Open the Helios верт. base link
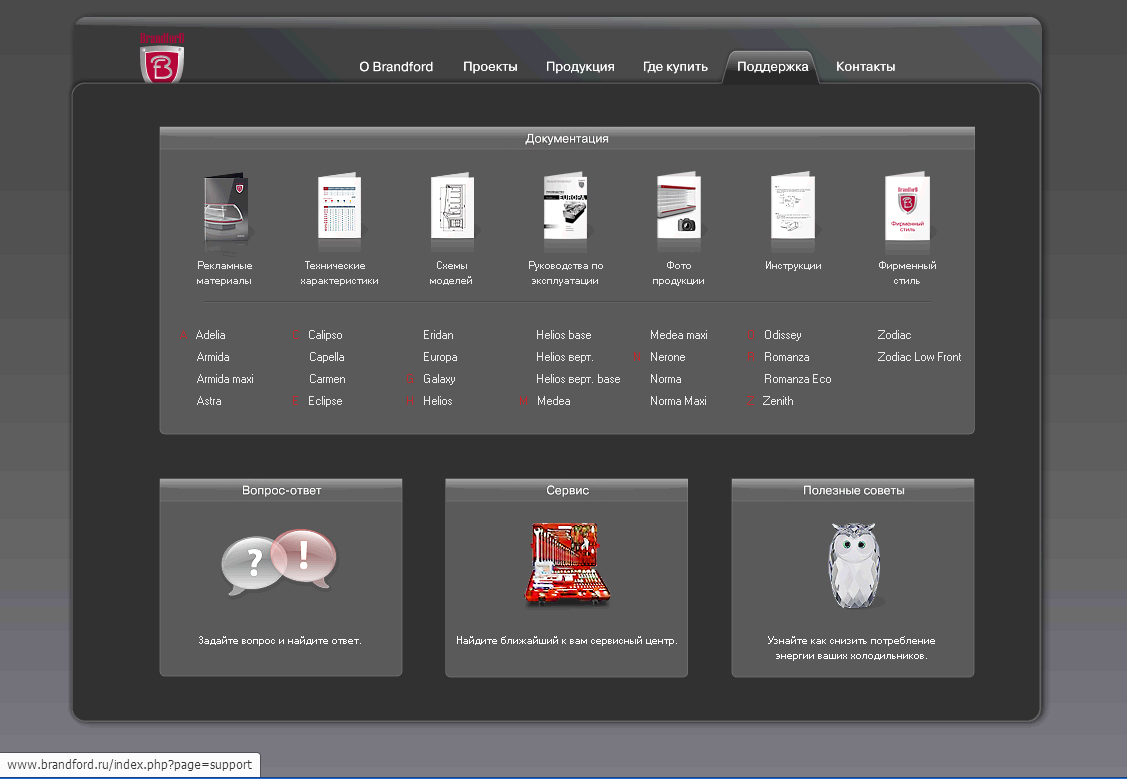1127x779 pixels. pyautogui.click(x=578, y=379)
